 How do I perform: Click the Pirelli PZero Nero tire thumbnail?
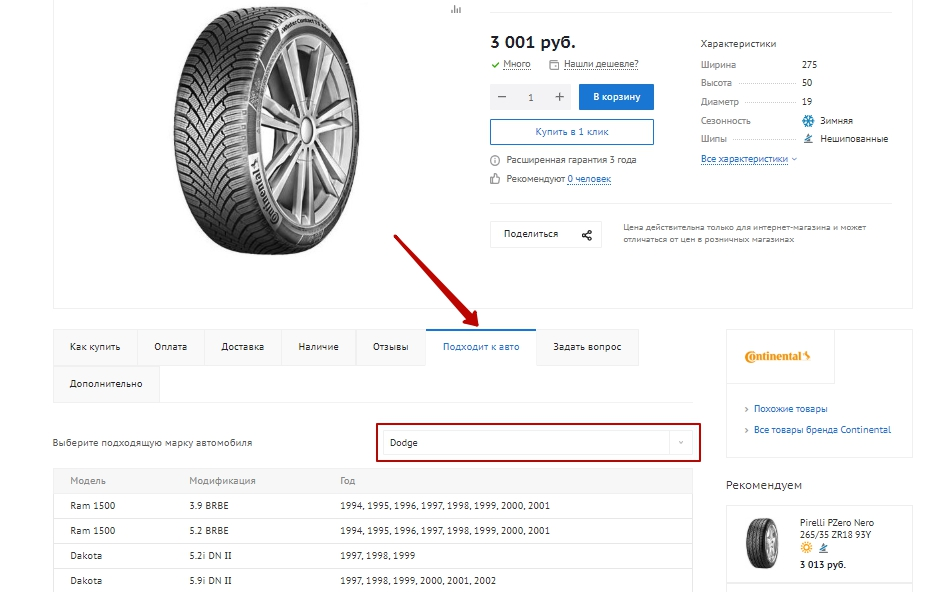point(763,543)
